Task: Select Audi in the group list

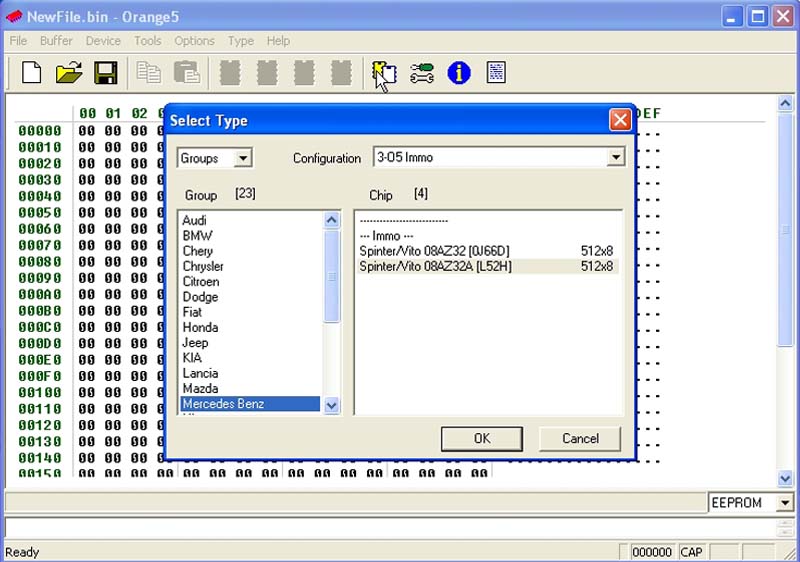Action: coord(250,220)
